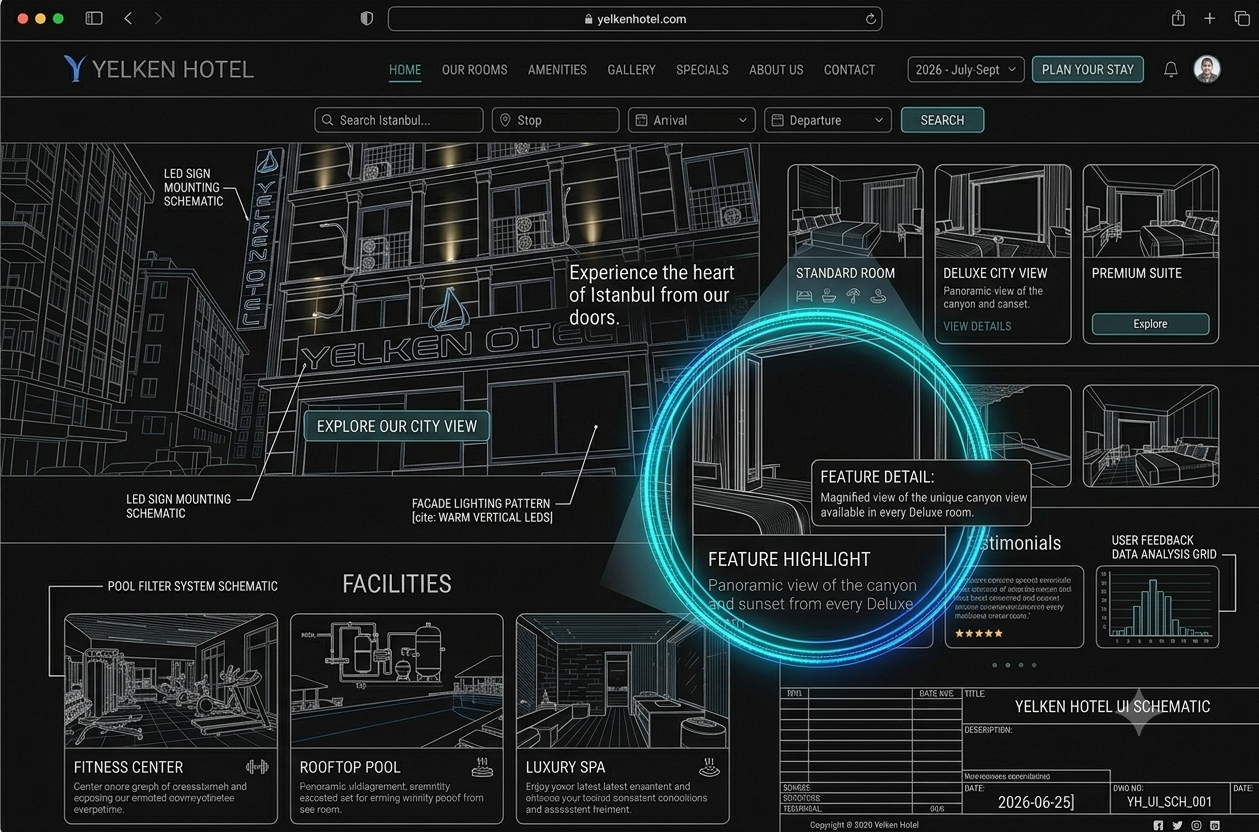
Task: Open the notifications bell icon
Action: (x=1170, y=70)
